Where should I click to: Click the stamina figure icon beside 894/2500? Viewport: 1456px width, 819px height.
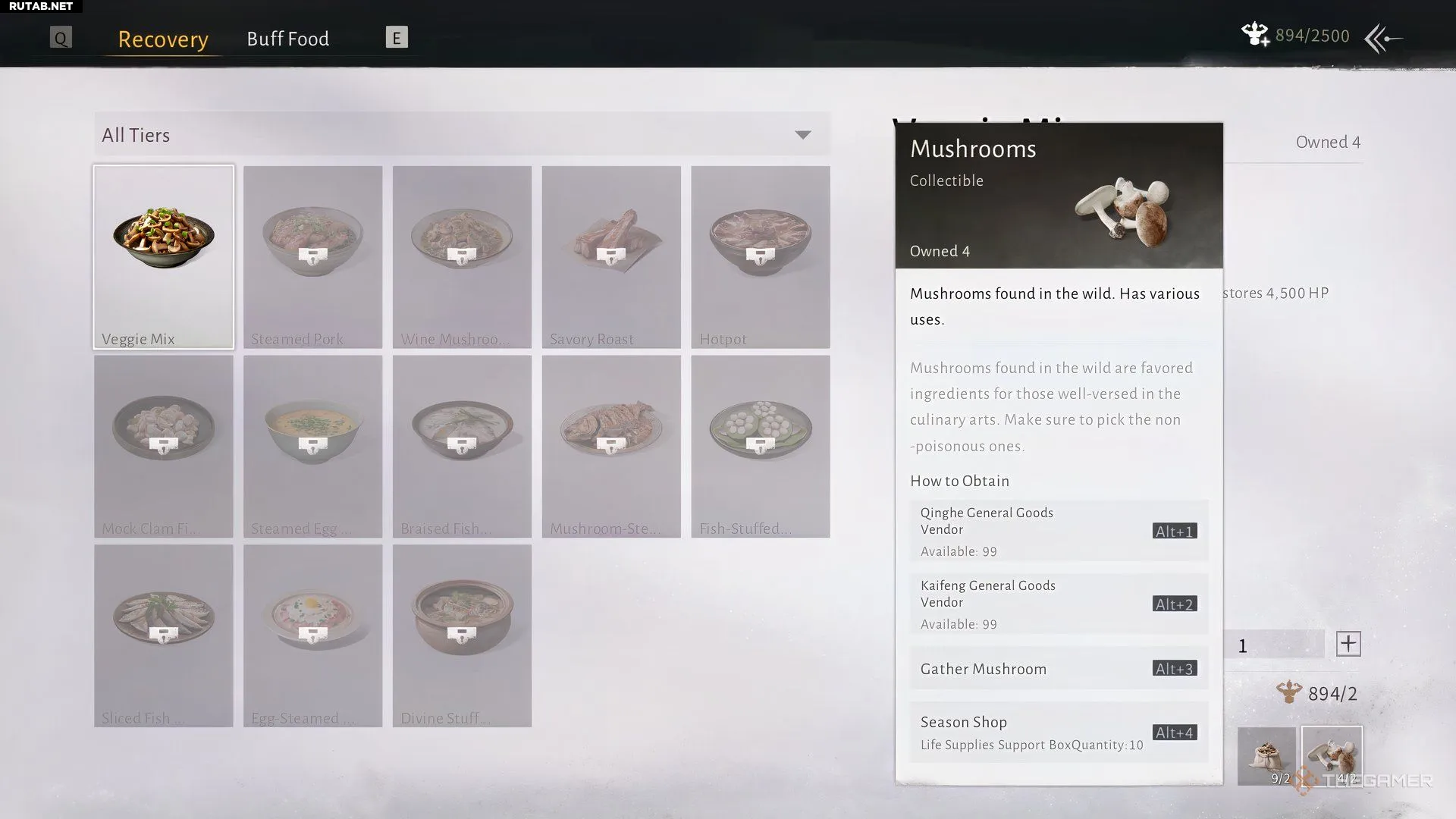1254,35
